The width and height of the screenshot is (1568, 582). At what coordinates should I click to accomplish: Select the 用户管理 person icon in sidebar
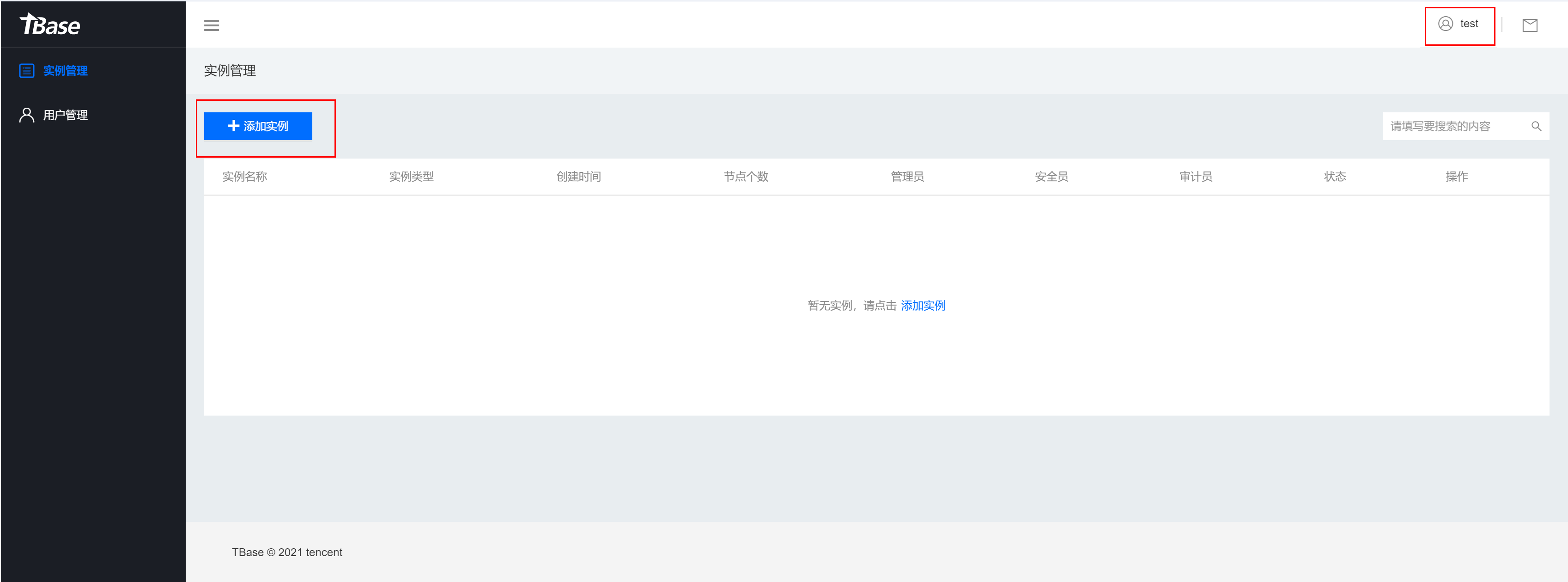[26, 115]
